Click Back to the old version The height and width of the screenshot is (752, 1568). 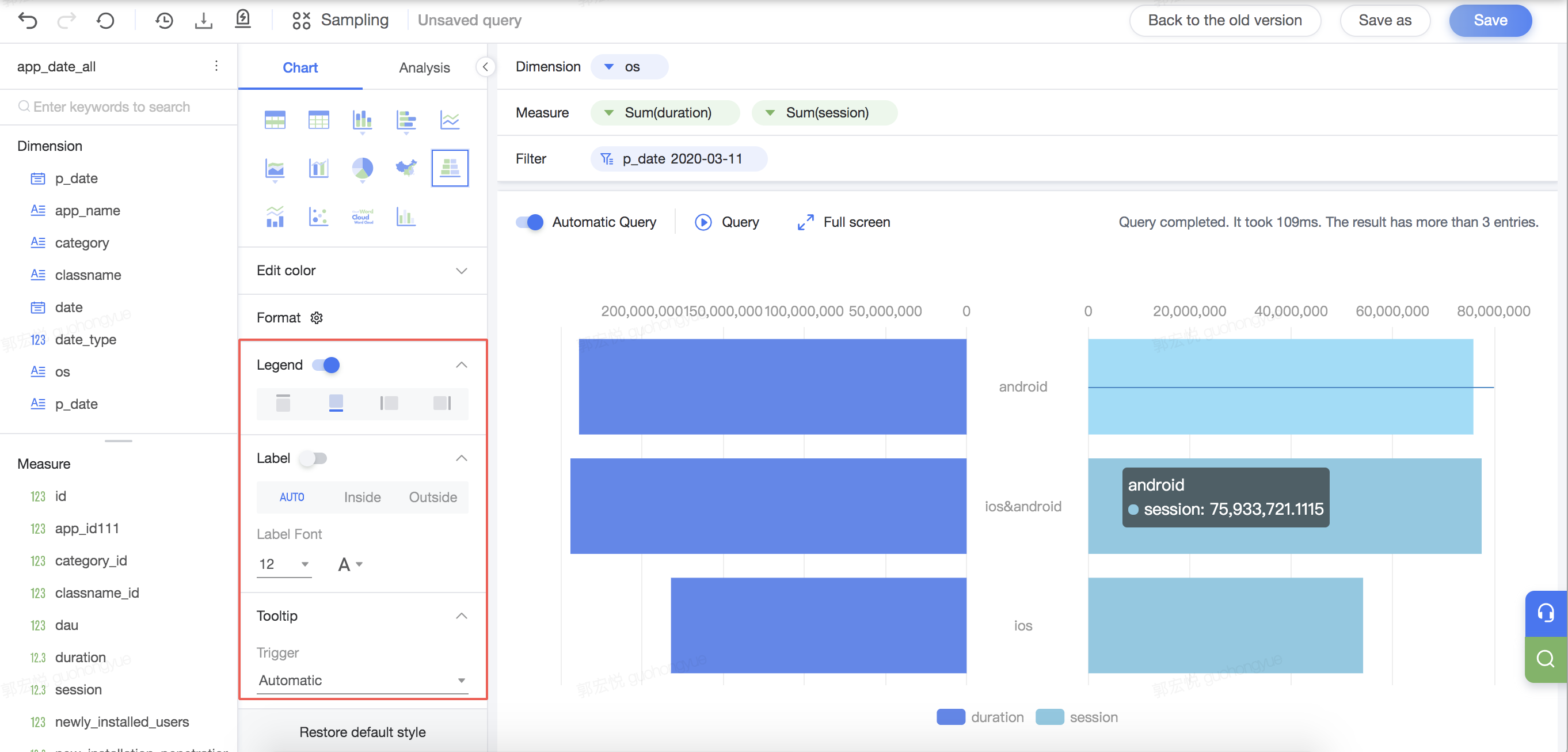tap(1224, 20)
